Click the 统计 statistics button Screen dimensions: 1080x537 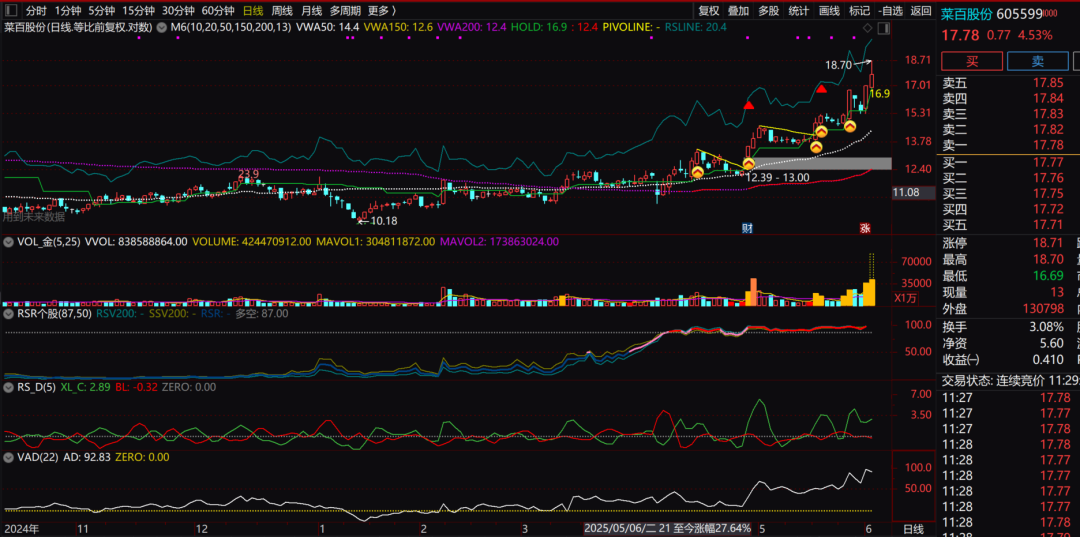point(799,10)
